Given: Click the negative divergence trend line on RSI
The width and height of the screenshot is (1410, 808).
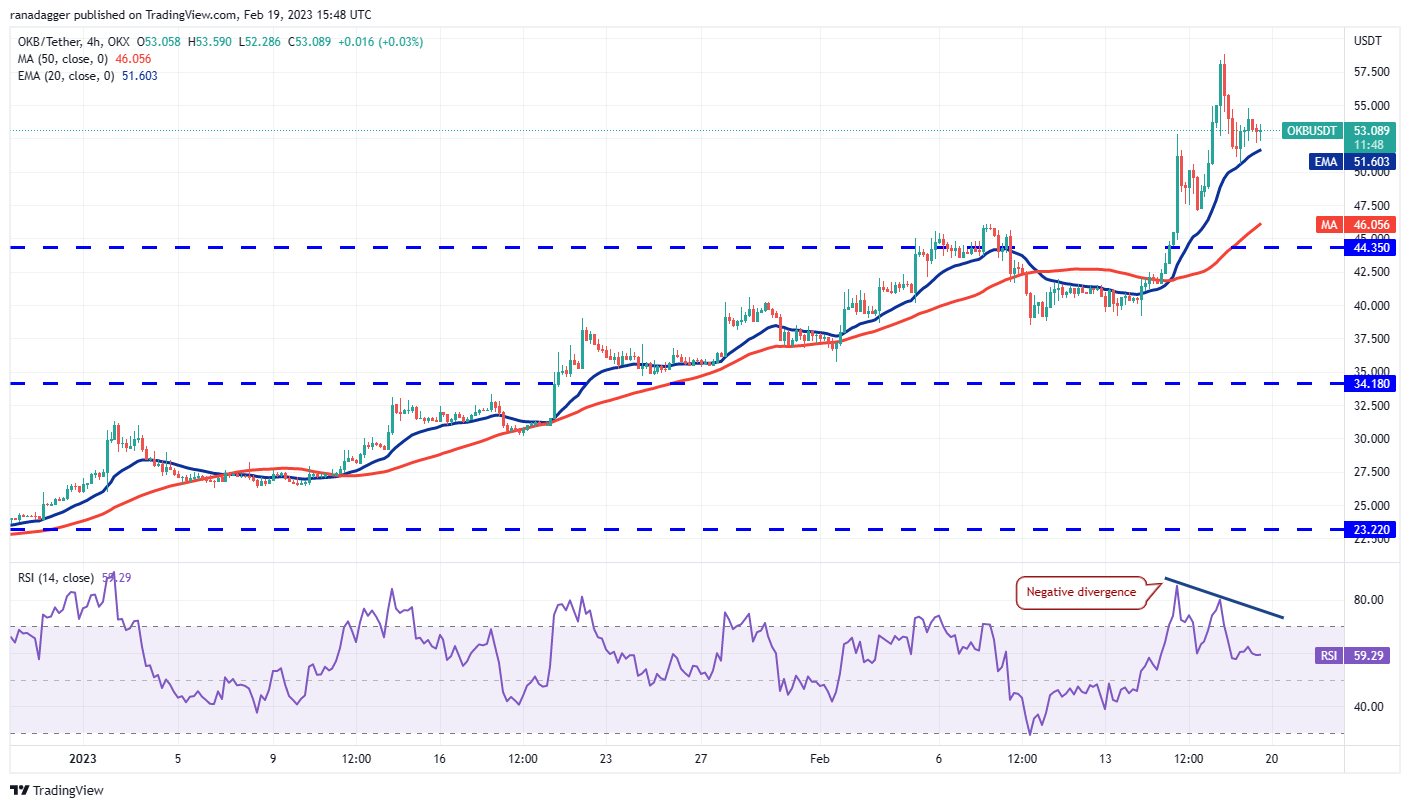Looking at the screenshot, I should pos(1224,598).
